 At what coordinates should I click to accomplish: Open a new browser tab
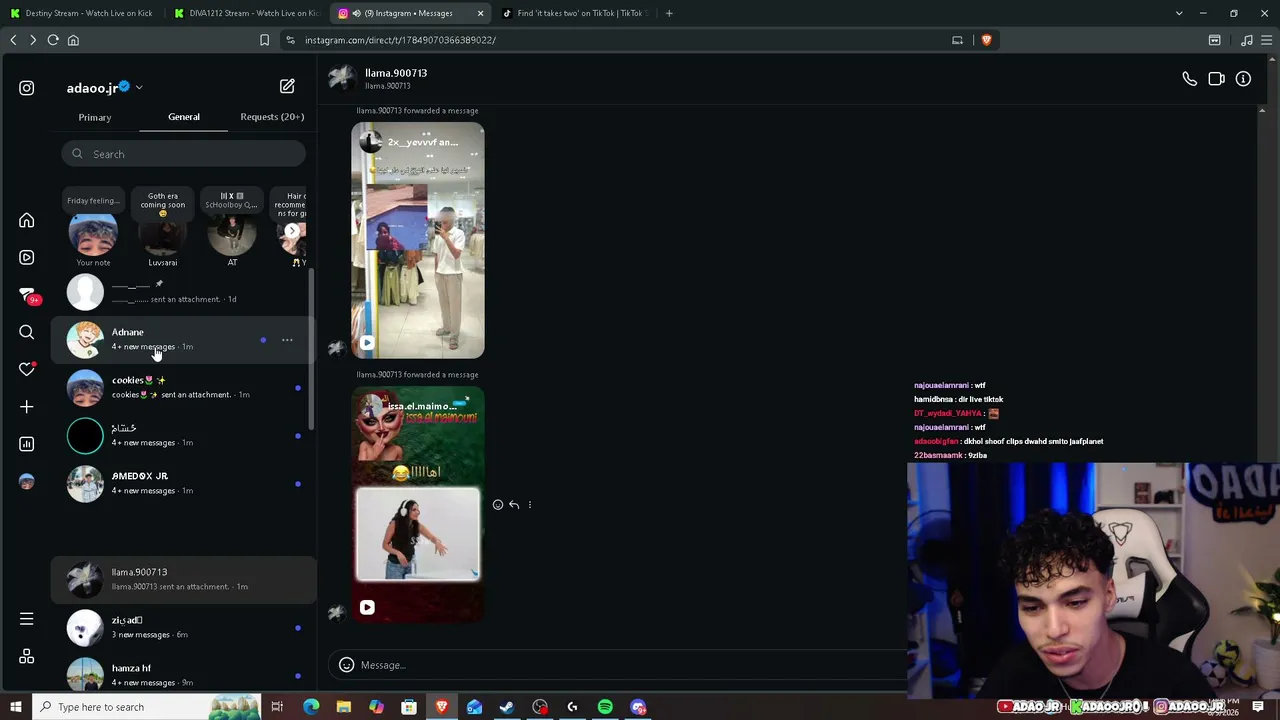tap(669, 13)
